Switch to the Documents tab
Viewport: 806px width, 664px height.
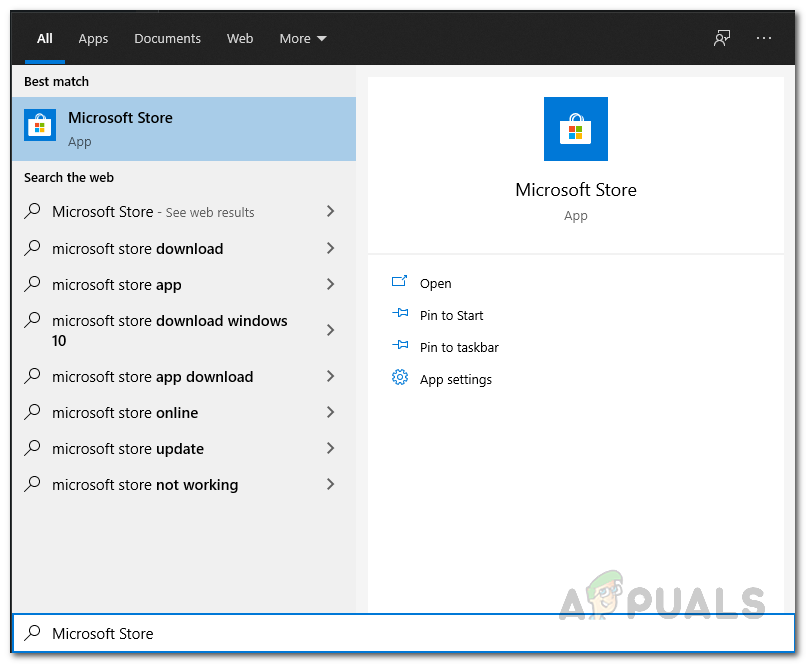click(x=167, y=38)
